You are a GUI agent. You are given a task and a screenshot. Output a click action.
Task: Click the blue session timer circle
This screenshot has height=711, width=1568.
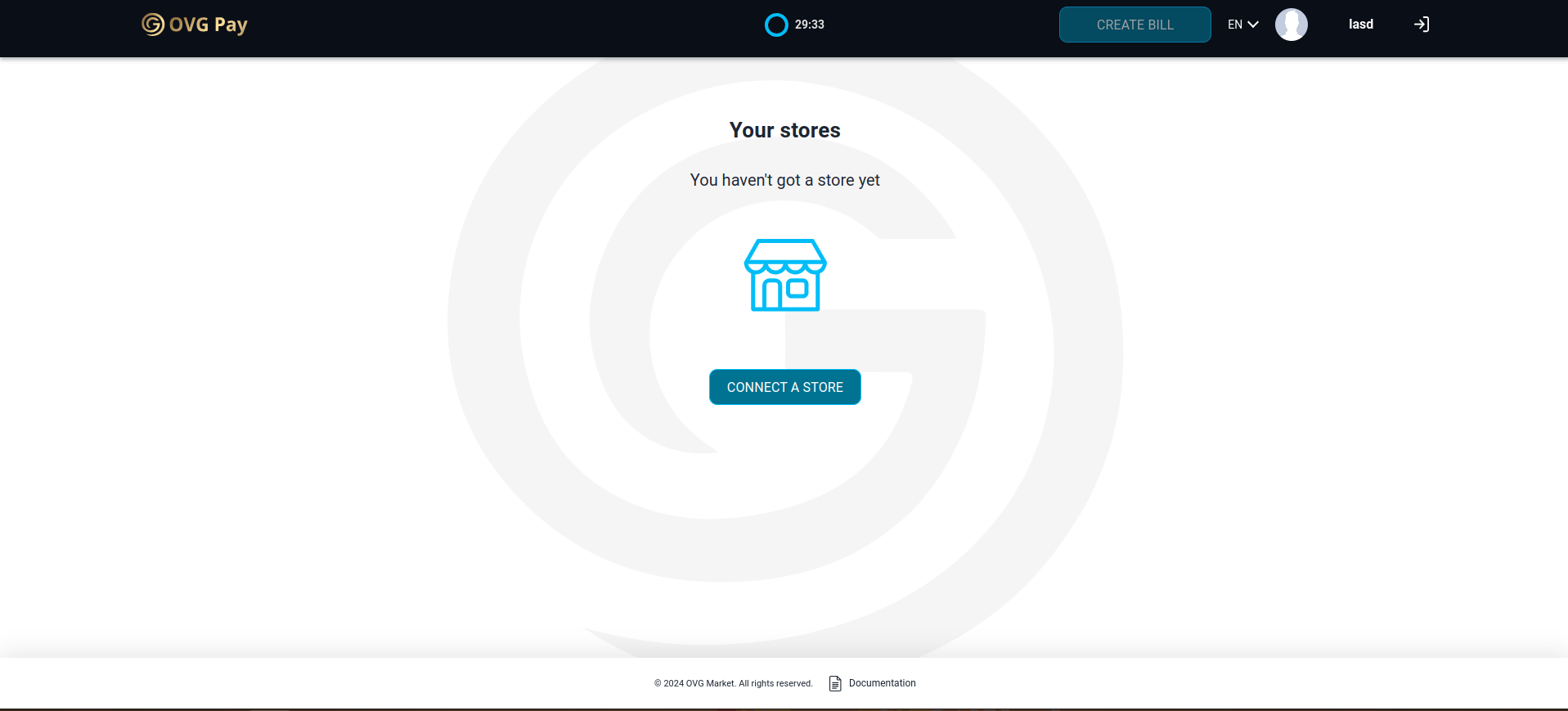coord(776,25)
